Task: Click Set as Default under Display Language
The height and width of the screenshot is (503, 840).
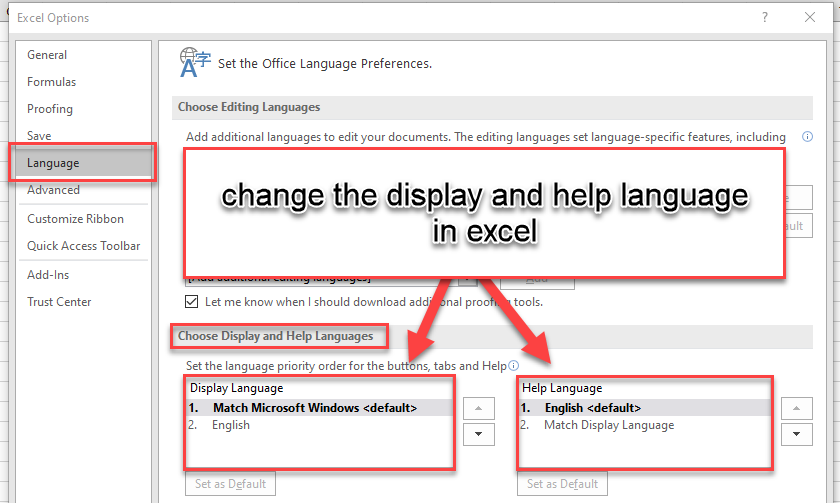Action: coord(230,484)
